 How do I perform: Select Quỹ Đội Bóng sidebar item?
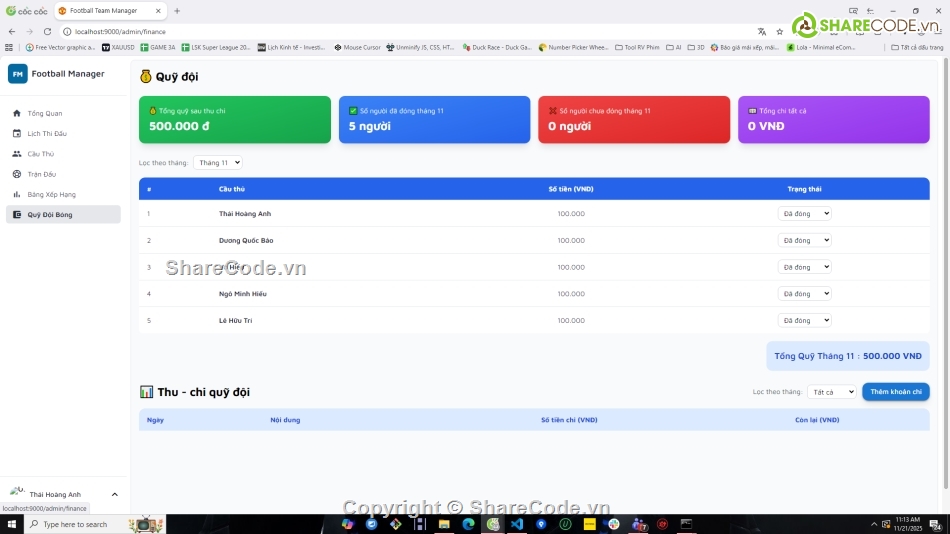click(63, 215)
